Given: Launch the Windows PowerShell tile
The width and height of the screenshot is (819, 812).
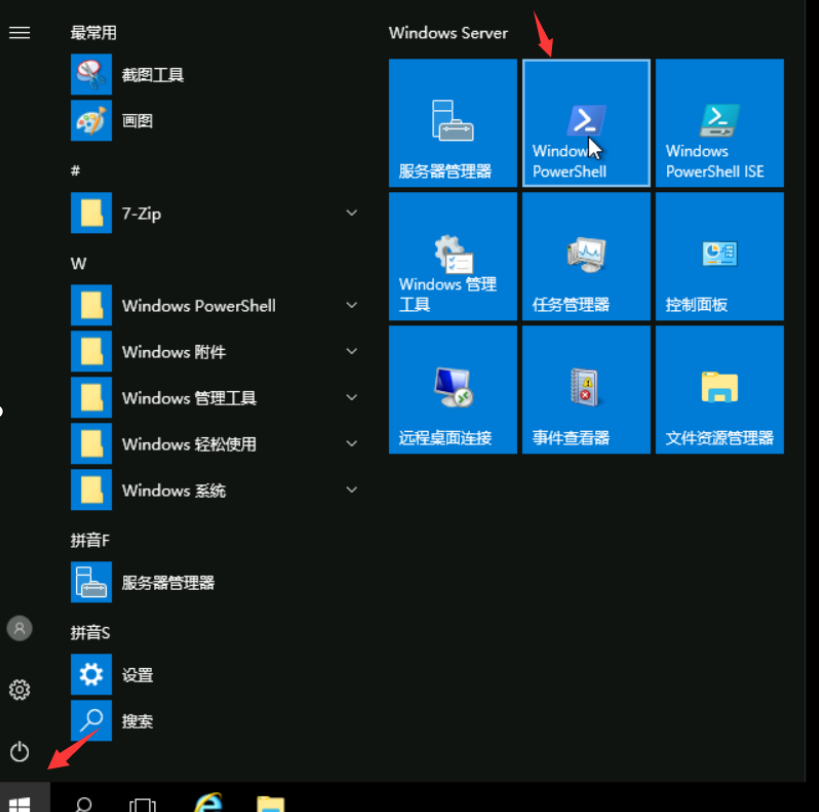Looking at the screenshot, I should tap(586, 123).
